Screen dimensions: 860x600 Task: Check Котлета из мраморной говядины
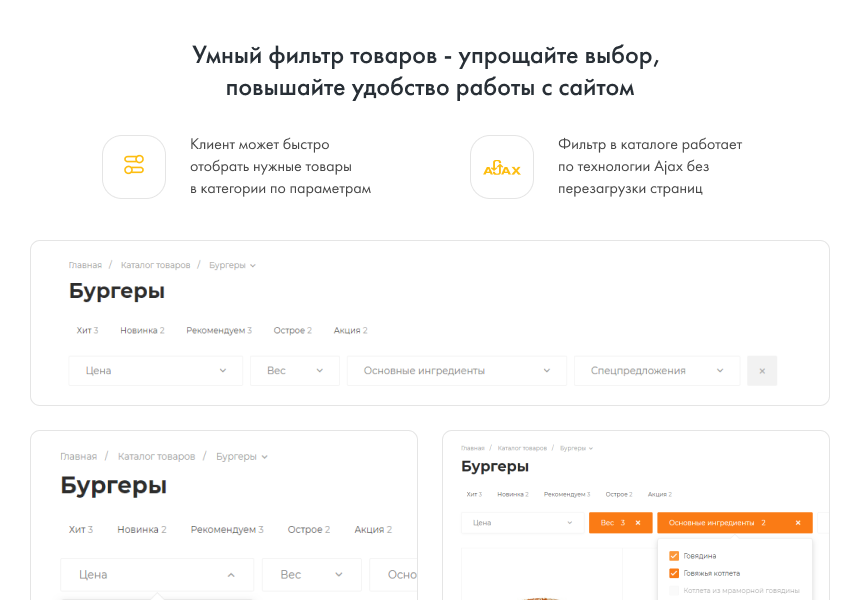[x=673, y=590]
